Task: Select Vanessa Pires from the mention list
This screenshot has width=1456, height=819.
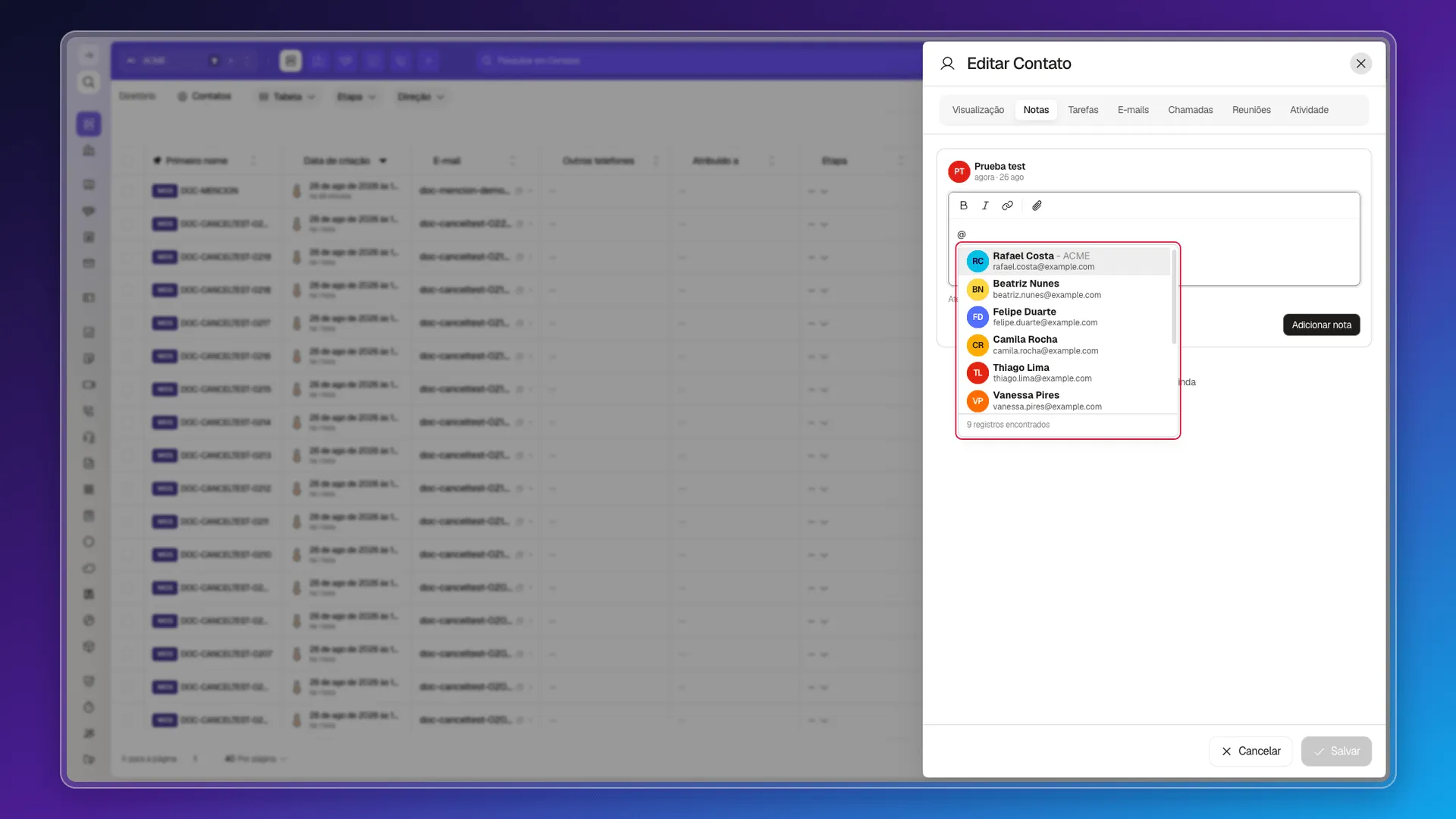Action: click(x=1065, y=400)
